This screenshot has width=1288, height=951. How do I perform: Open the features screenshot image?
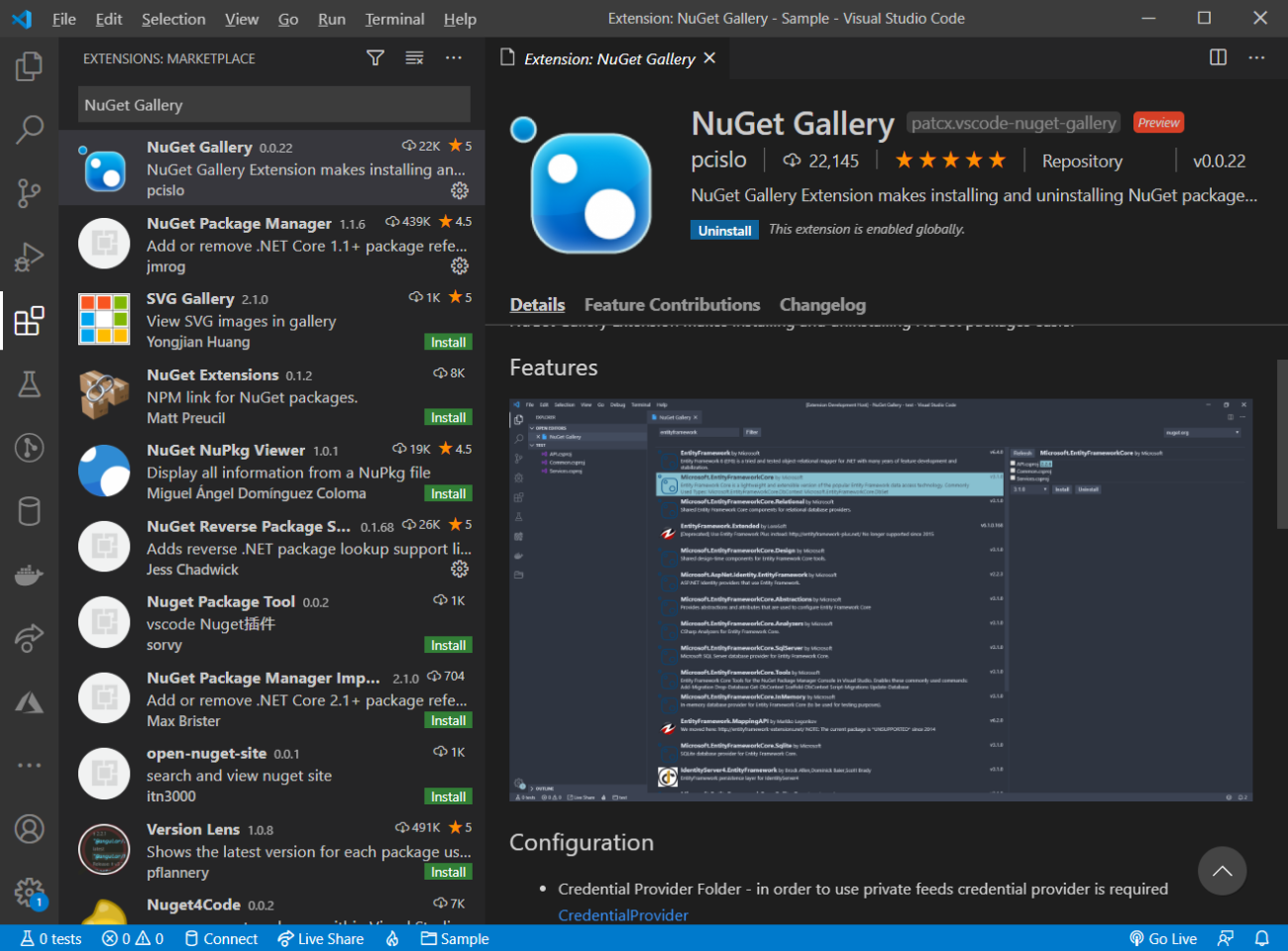(881, 600)
